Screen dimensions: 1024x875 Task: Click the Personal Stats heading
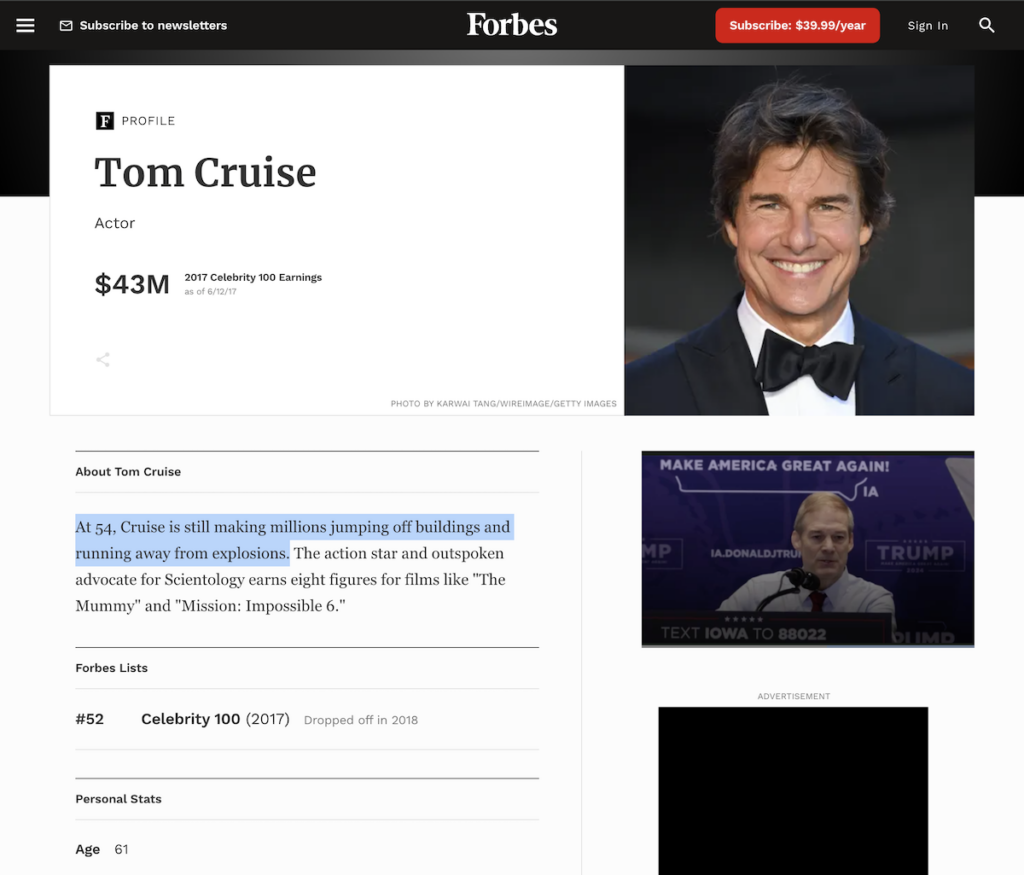tap(118, 799)
